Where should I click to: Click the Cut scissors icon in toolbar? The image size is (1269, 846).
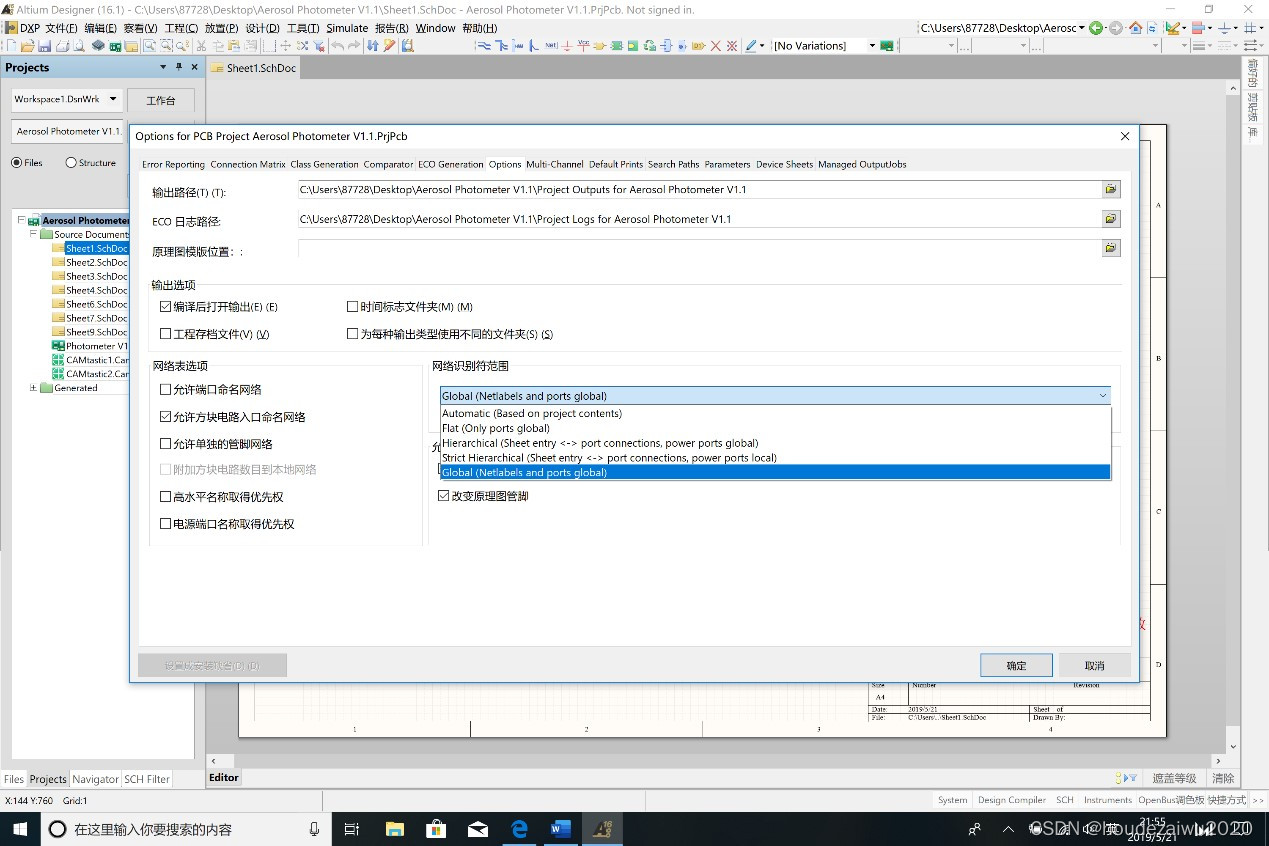coord(201,46)
